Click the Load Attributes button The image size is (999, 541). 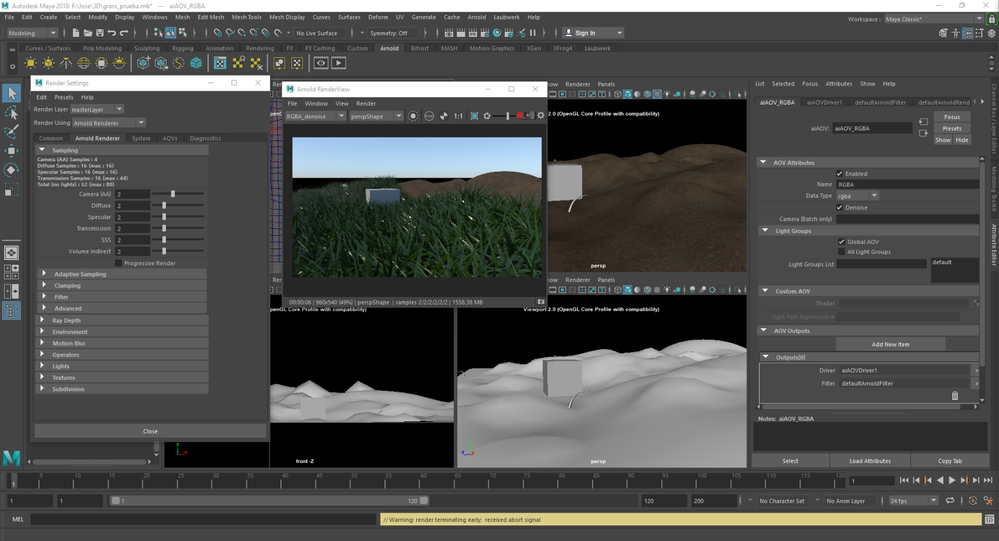point(870,461)
